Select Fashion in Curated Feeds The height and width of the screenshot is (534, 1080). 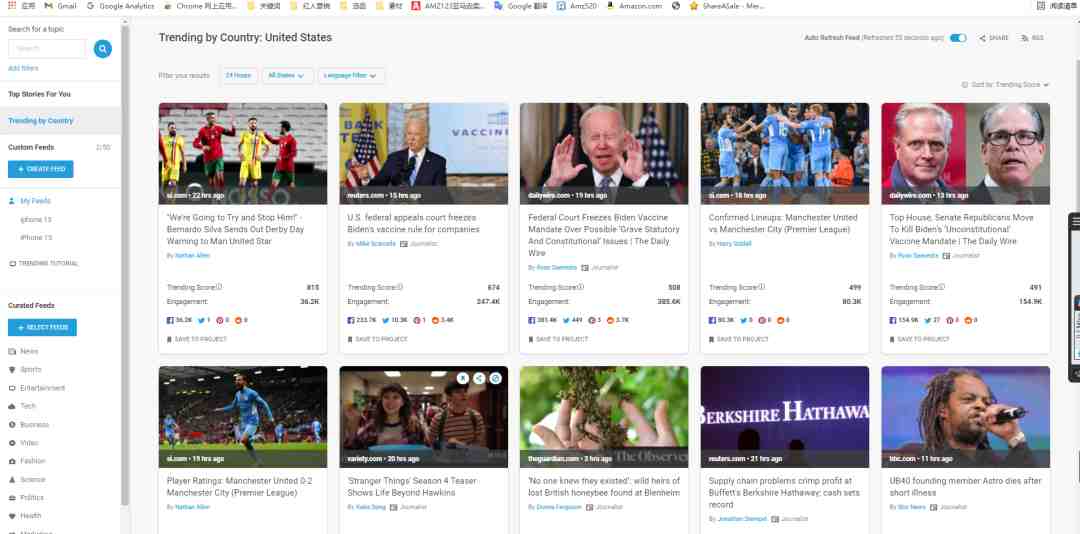click(27, 461)
